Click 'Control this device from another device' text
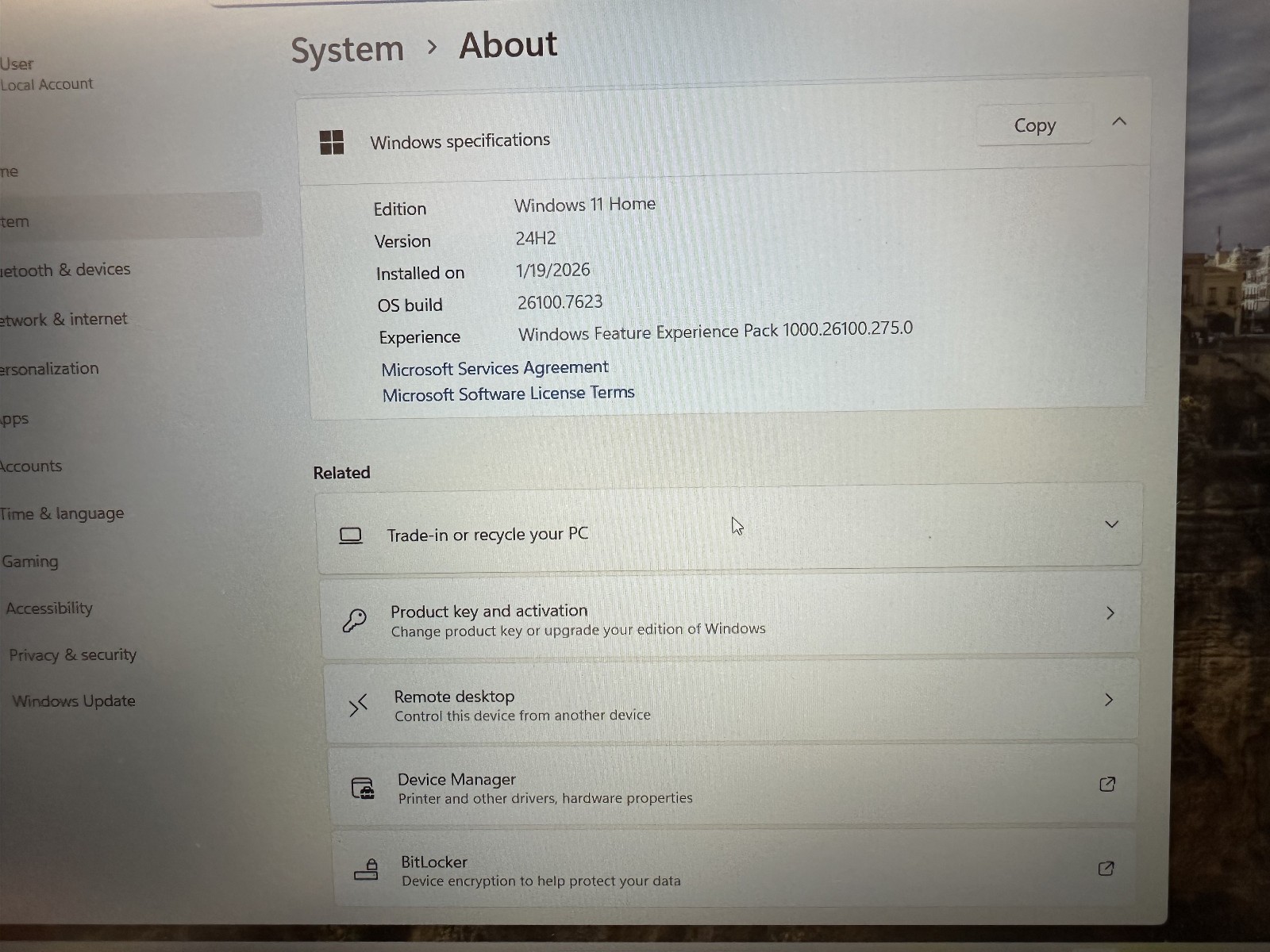 click(522, 716)
